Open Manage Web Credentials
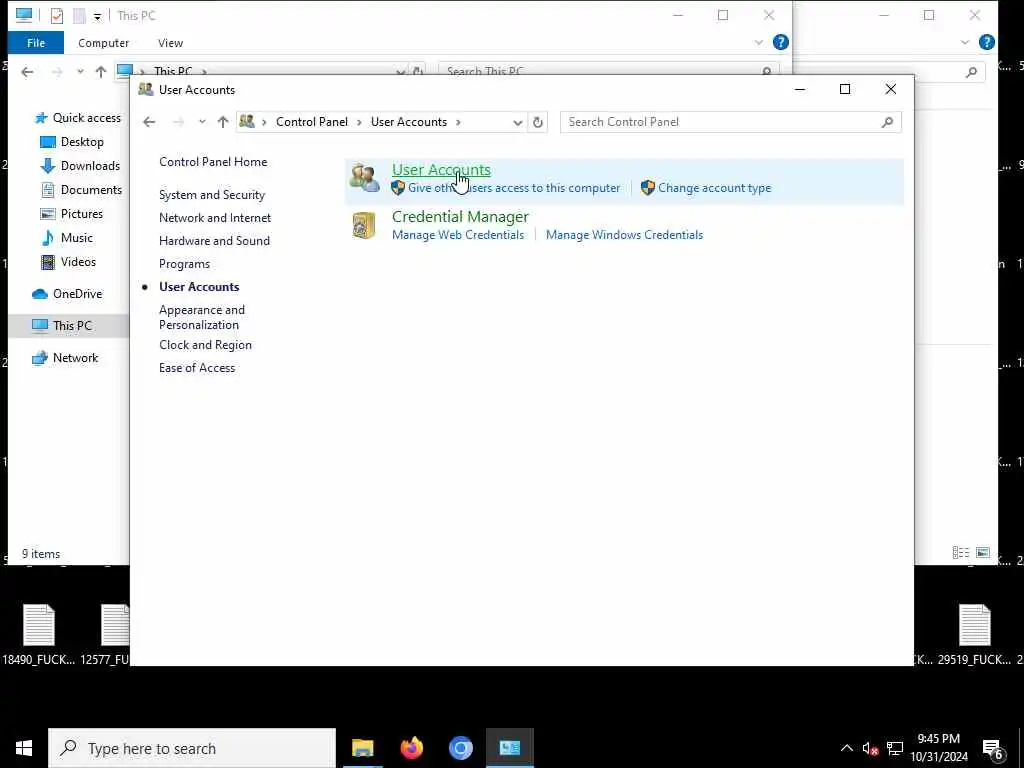Screen dimensions: 1024x768 (458, 235)
